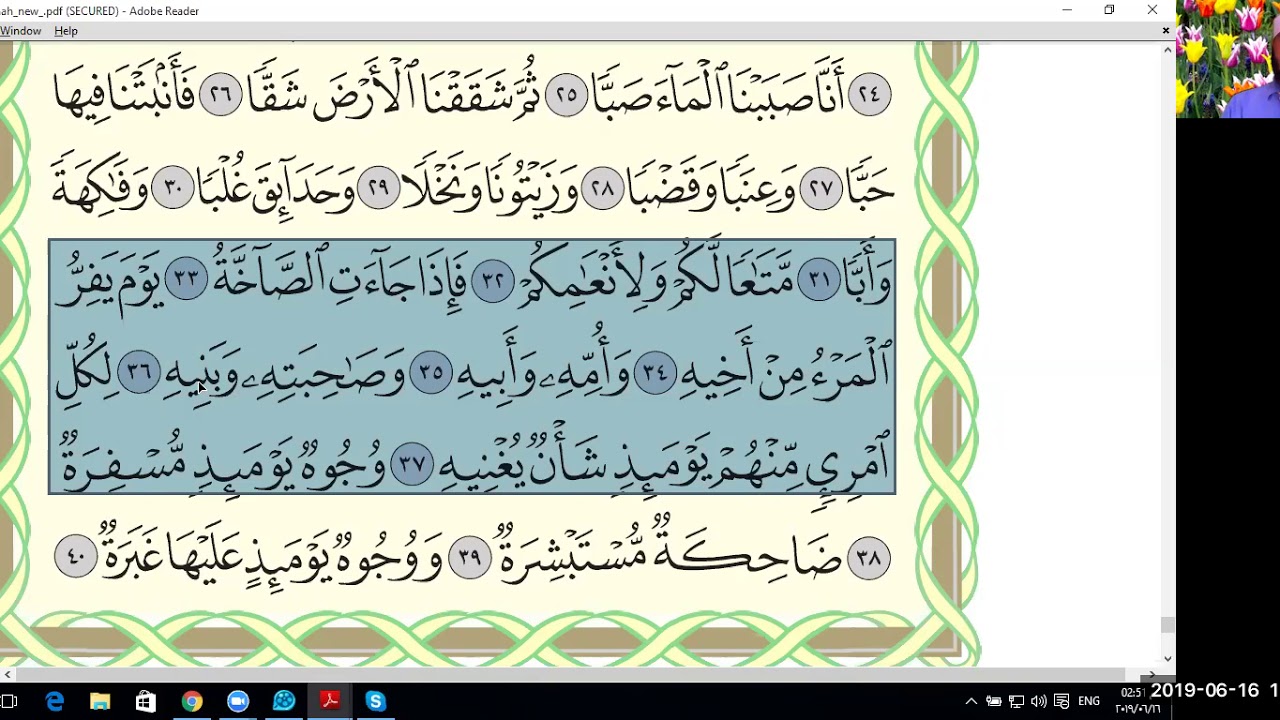Minimize the Adobe Reader window
The image size is (1280, 720).
coord(1067,10)
